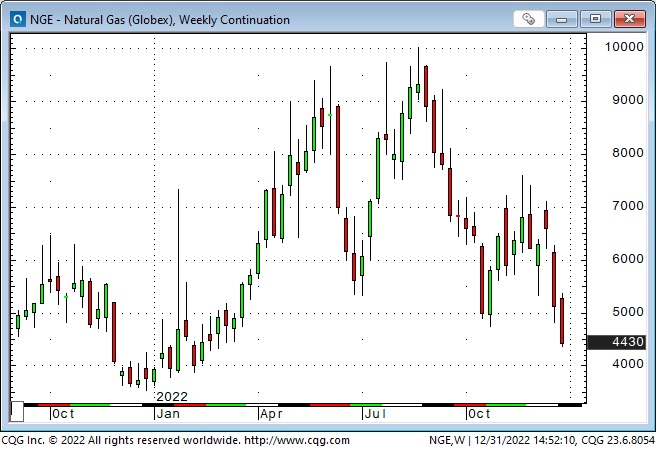This screenshot has width=656, height=465.
Task: Click the http://www.cqg.com link in footer
Action: tap(297, 440)
